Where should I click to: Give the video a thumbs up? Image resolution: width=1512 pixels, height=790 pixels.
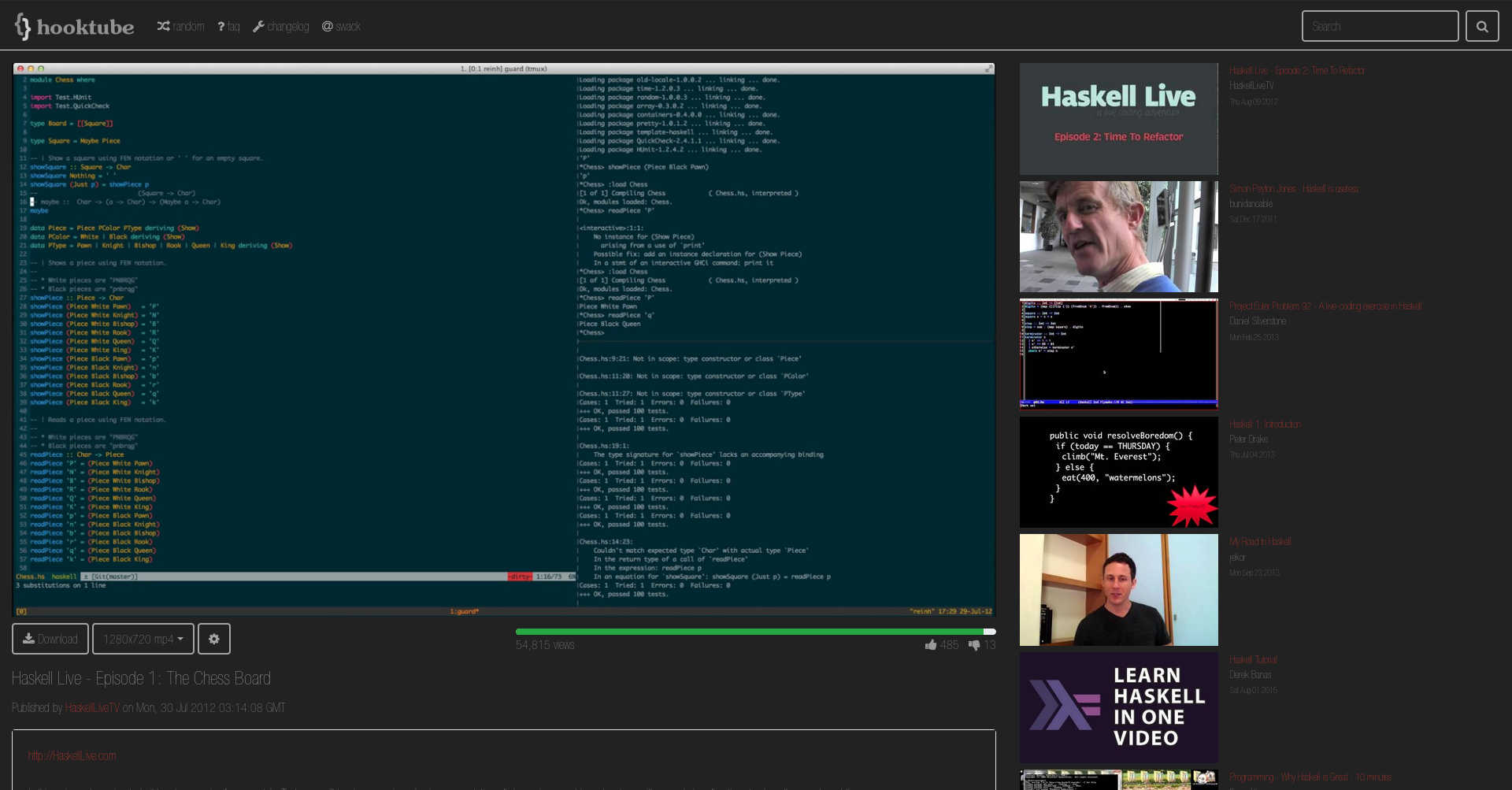931,644
